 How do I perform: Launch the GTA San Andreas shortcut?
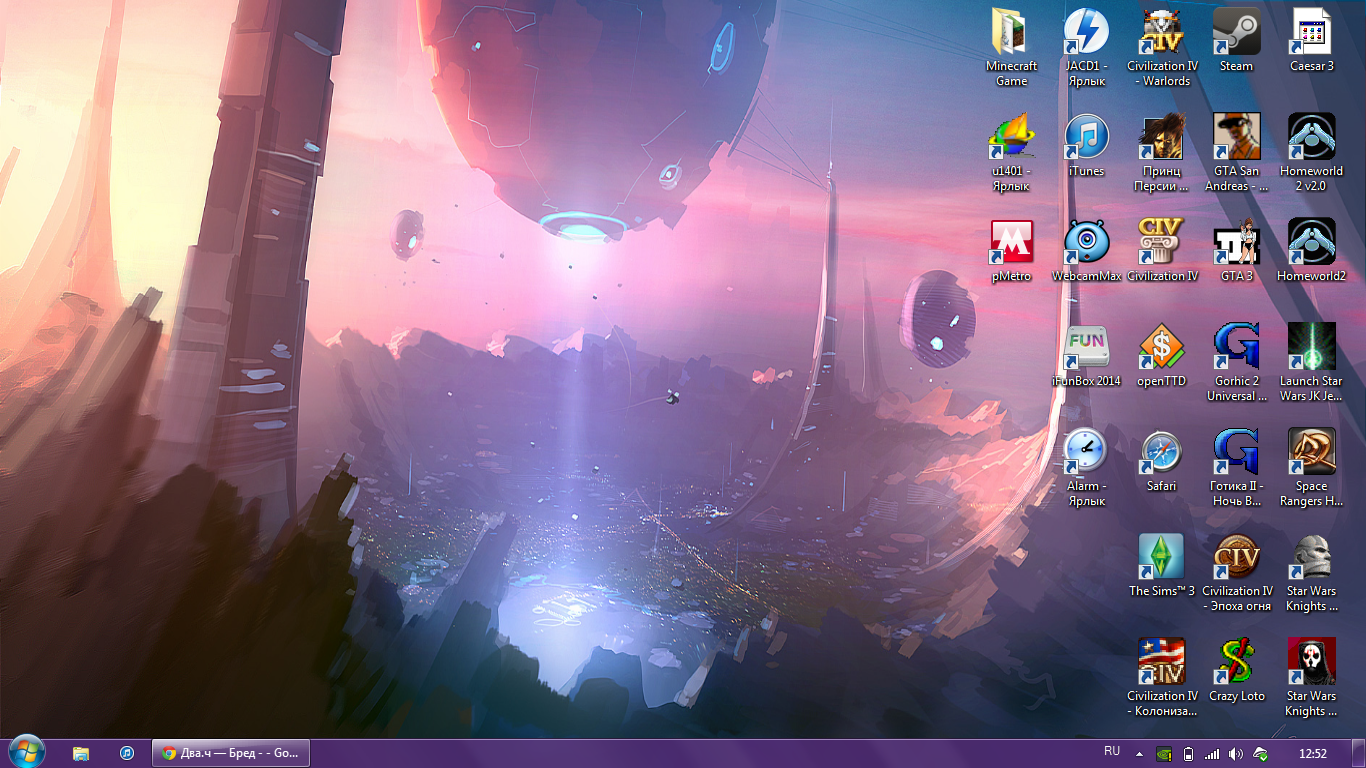(x=1236, y=152)
